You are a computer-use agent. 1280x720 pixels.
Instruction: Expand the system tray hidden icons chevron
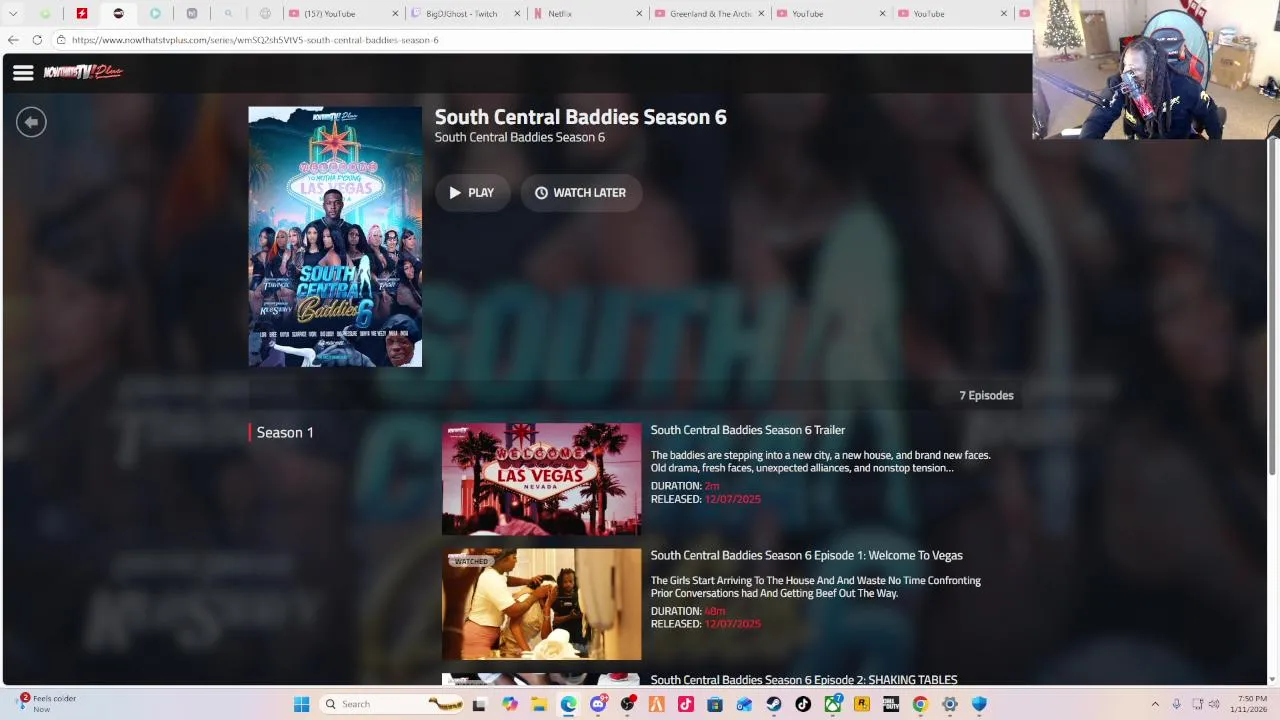tap(1155, 704)
